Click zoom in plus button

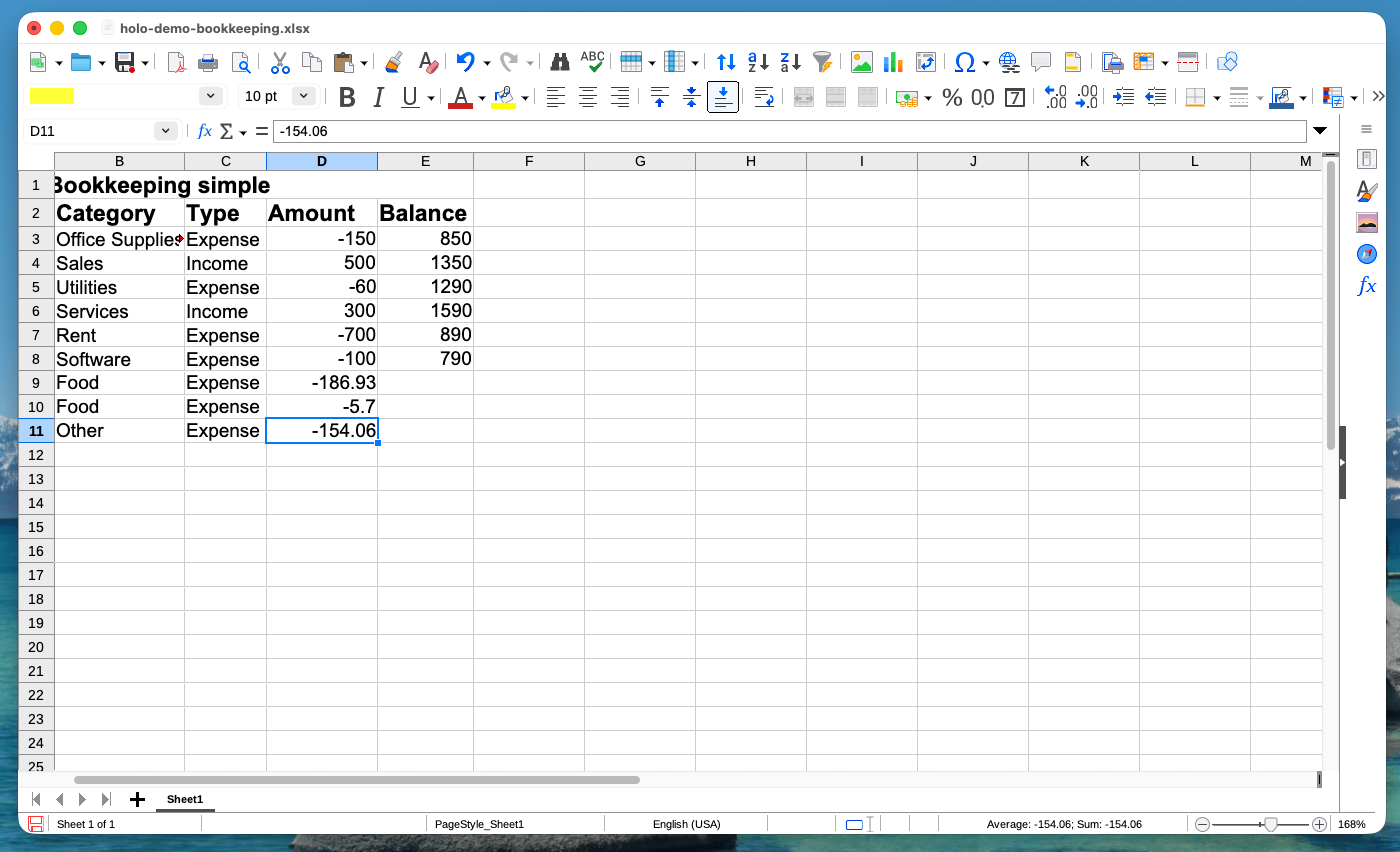(x=1319, y=824)
